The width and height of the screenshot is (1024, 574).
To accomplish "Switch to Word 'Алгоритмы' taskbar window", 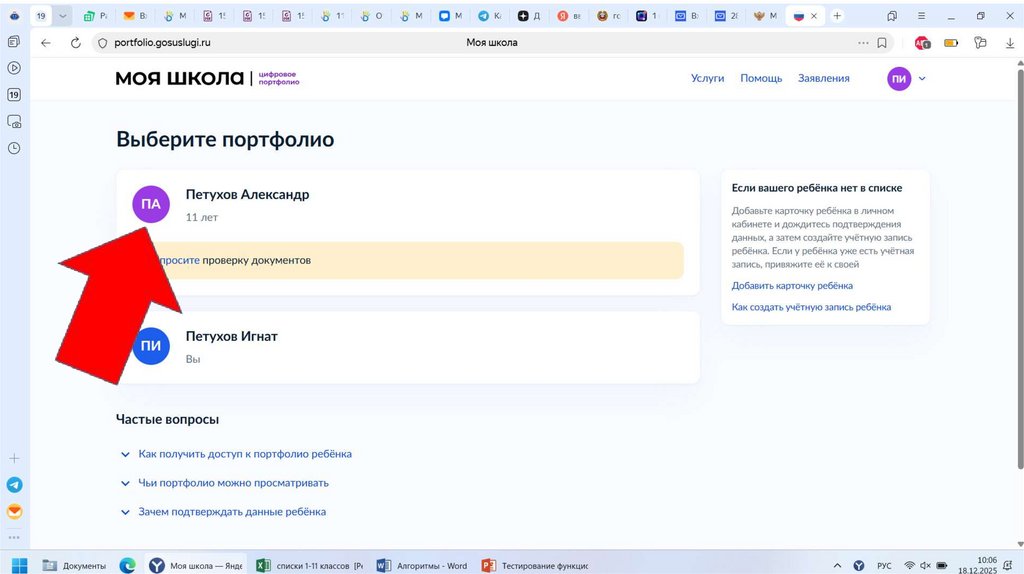I will (x=423, y=566).
